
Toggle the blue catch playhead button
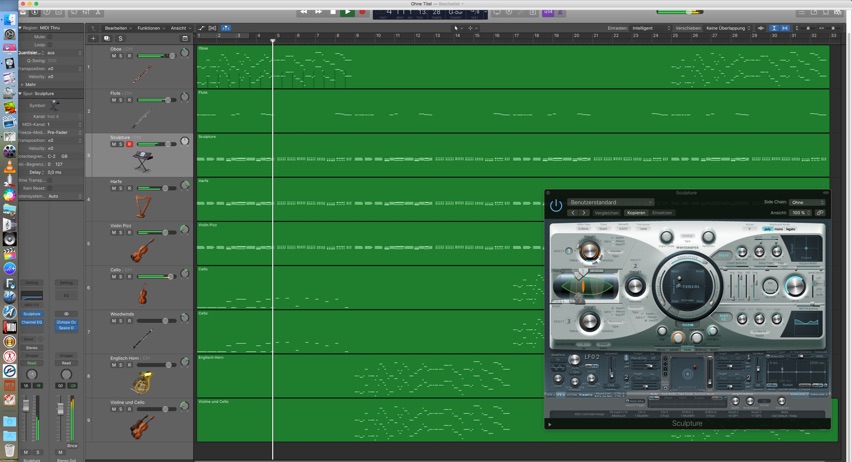click(225, 28)
